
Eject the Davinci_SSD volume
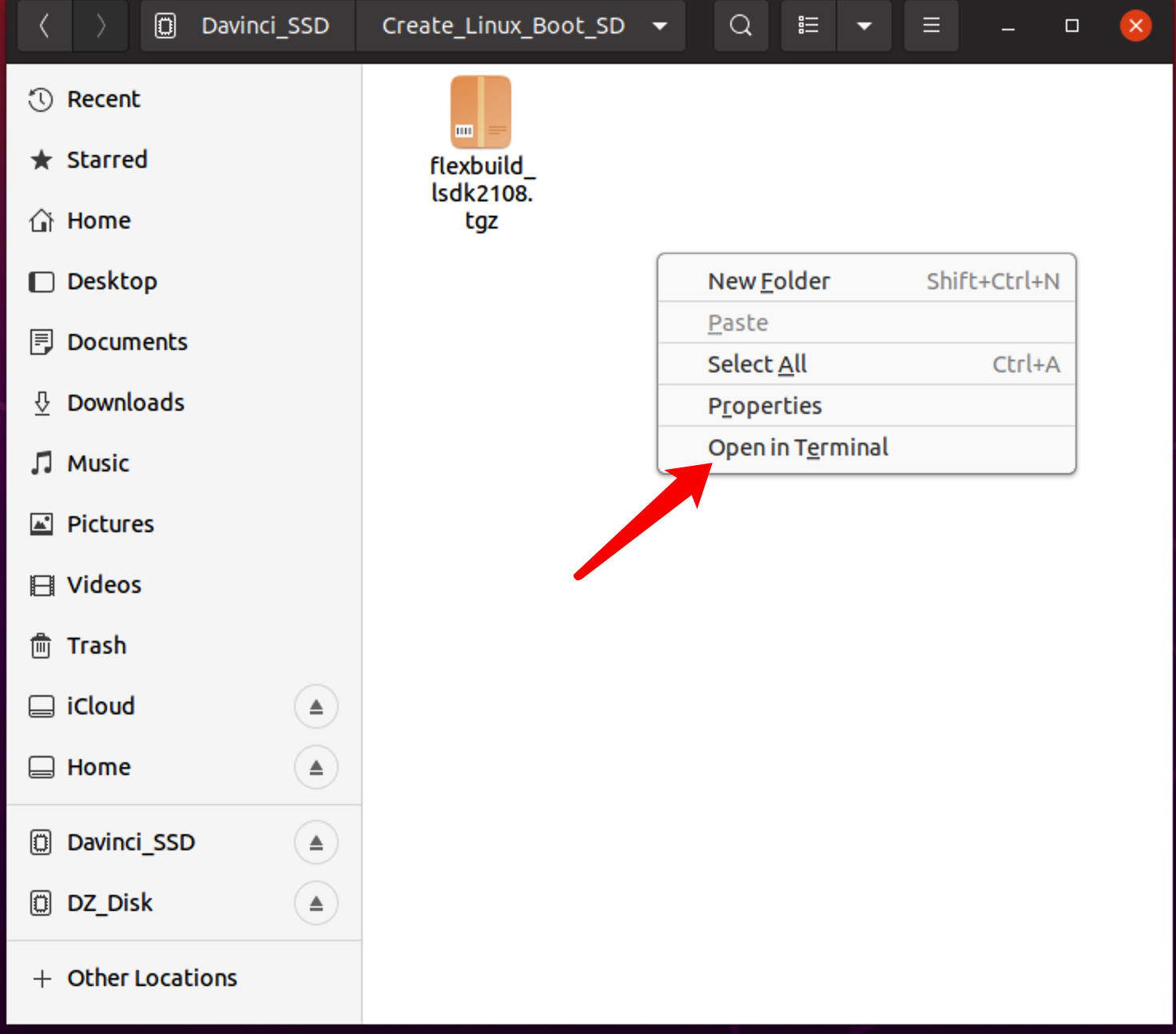(x=316, y=842)
